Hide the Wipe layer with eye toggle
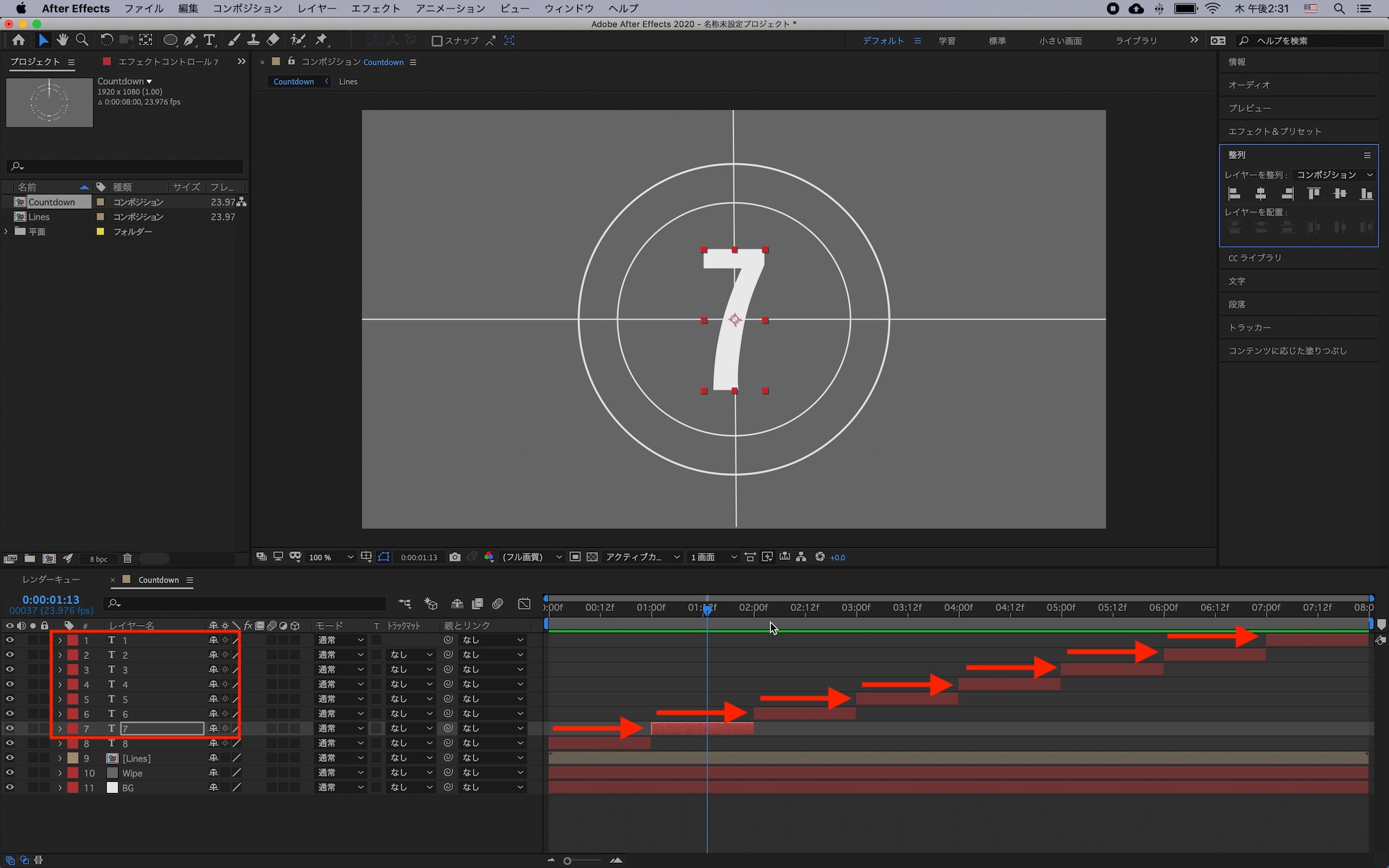 [x=10, y=773]
